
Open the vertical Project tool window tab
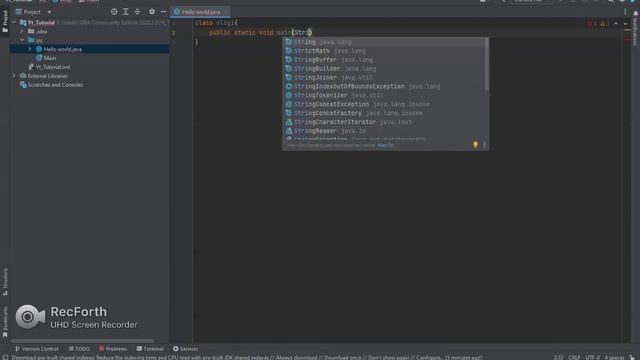pyautogui.click(x=5, y=21)
